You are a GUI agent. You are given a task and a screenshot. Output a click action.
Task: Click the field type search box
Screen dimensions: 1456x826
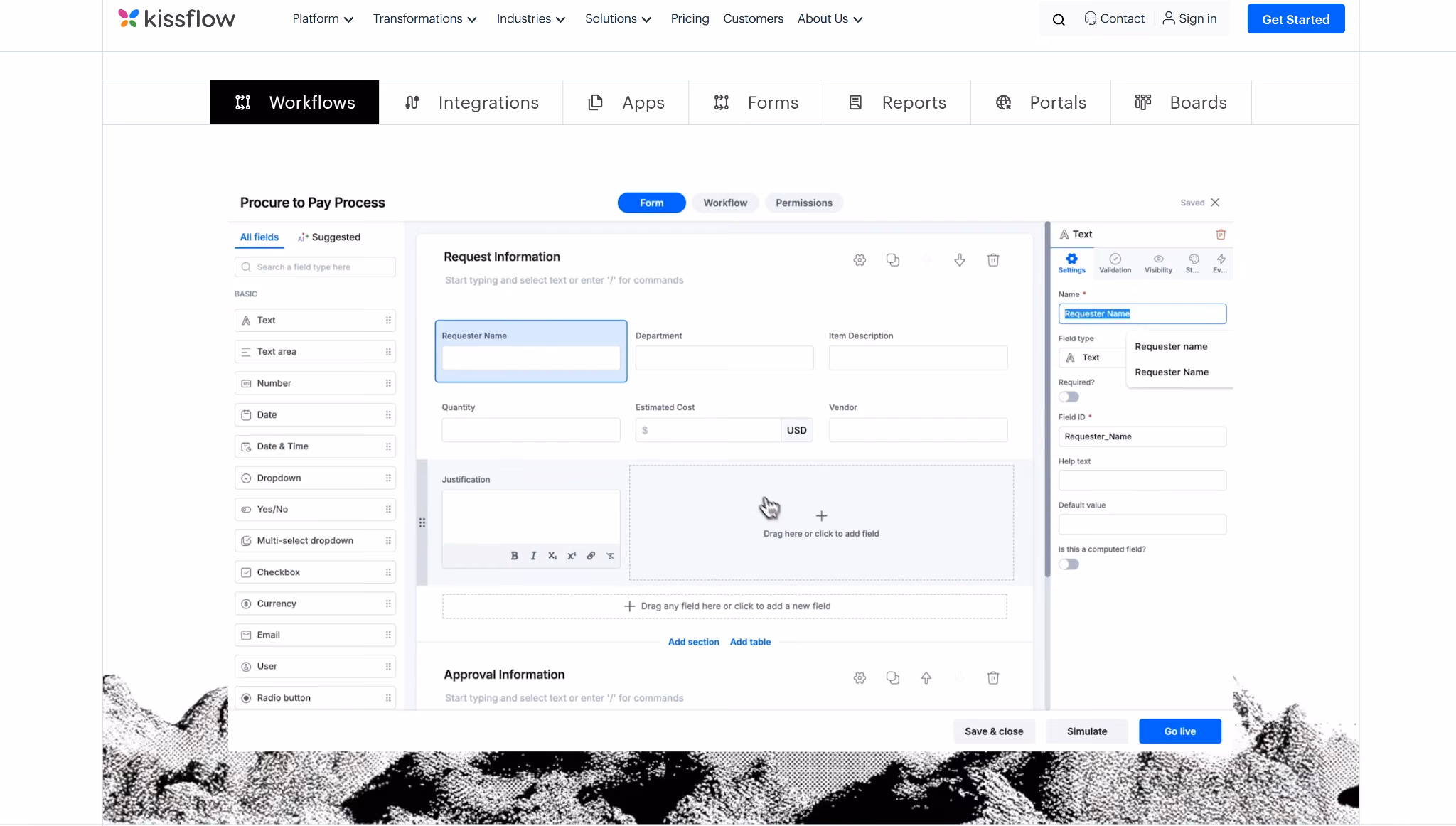pos(315,267)
